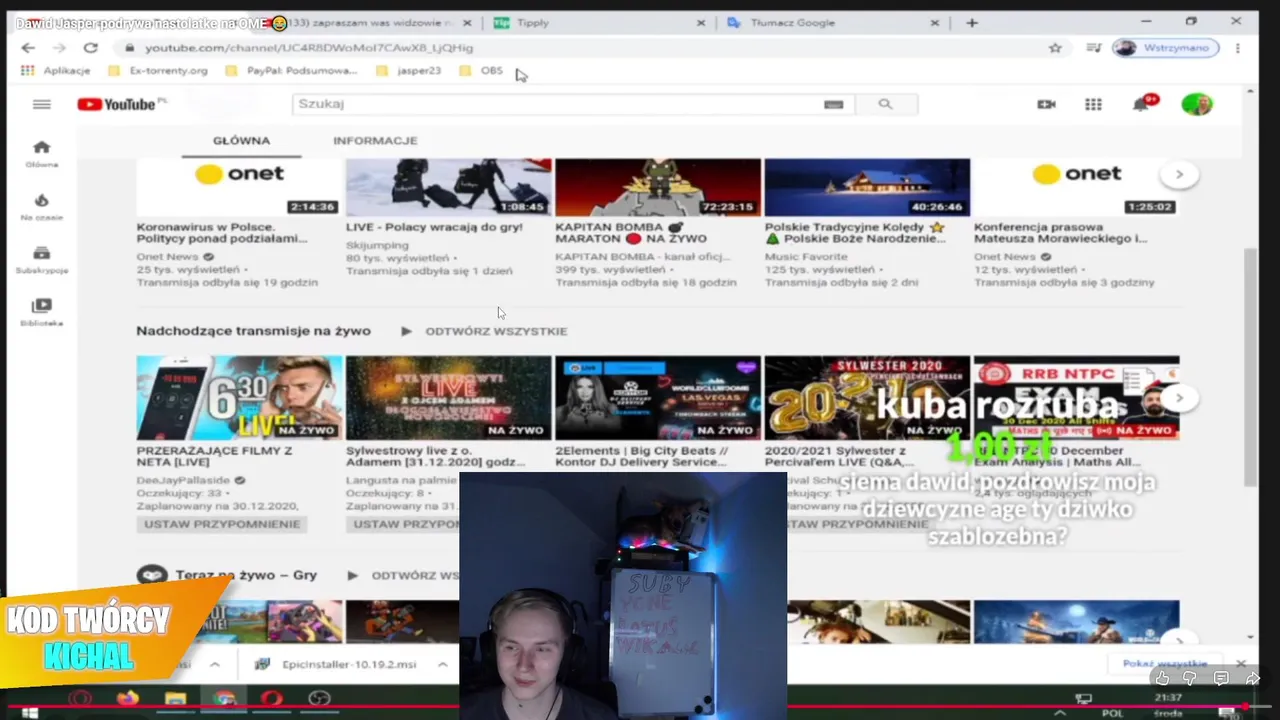Open the YouTube apps grid icon
The height and width of the screenshot is (720, 1280).
[1093, 104]
